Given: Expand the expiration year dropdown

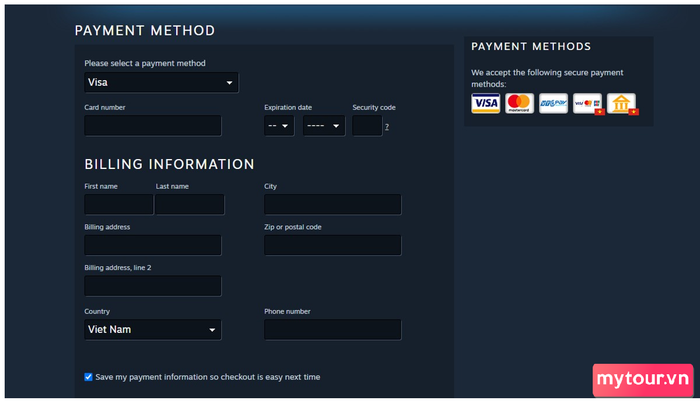Looking at the screenshot, I should point(324,126).
